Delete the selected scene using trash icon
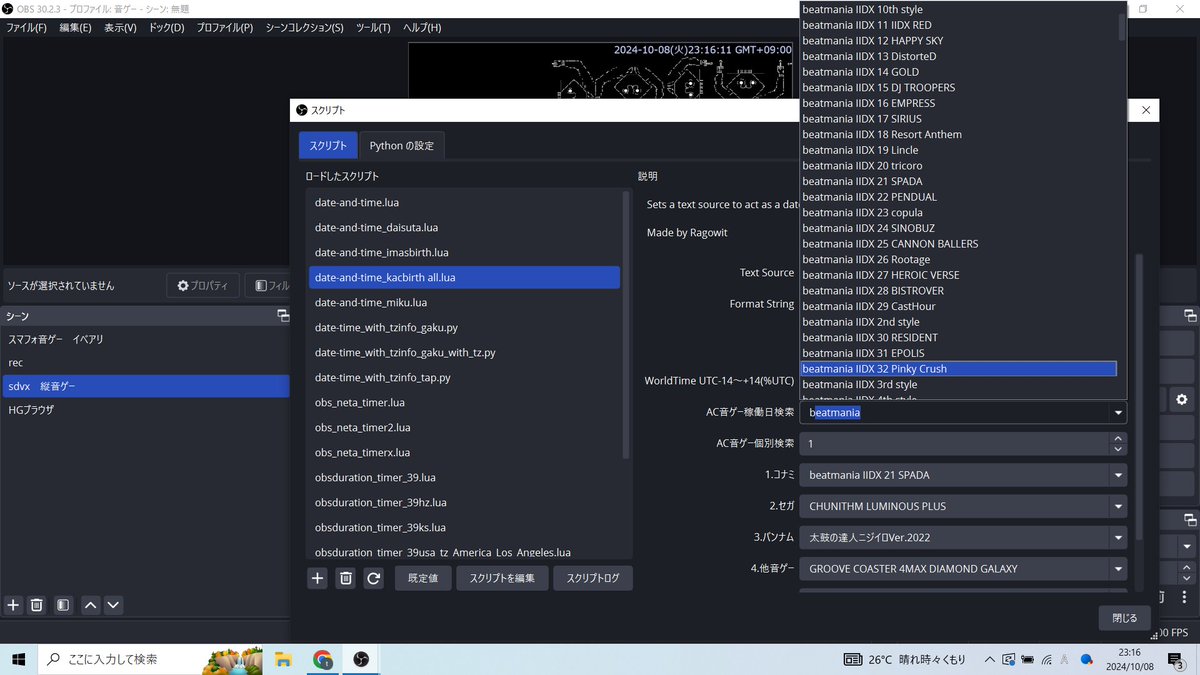The height and width of the screenshot is (675, 1200). click(37, 605)
